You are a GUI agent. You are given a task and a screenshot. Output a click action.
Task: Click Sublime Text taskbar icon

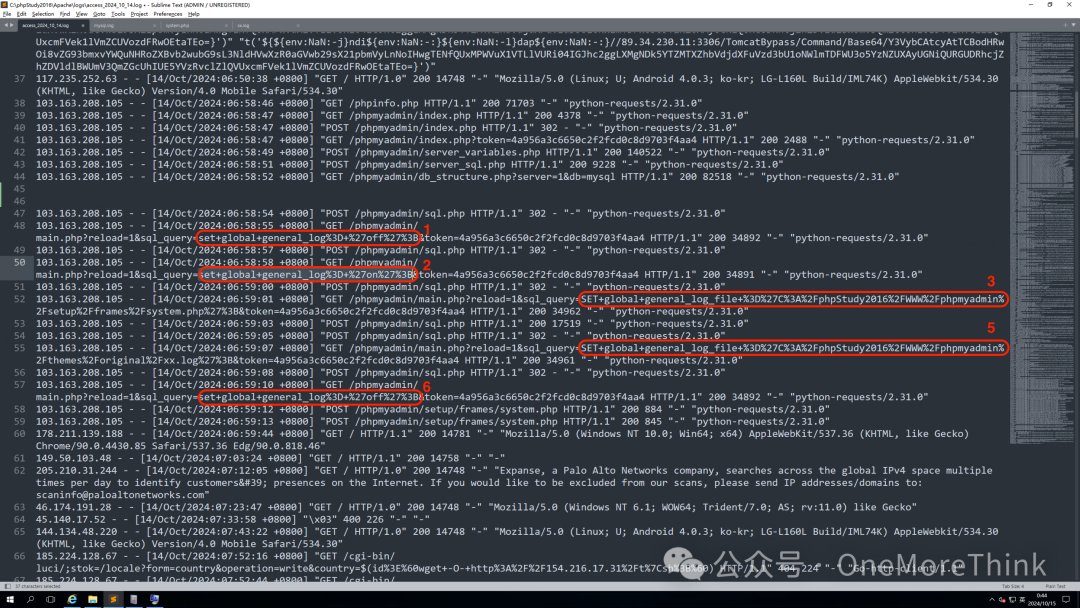pyautogui.click(x=113, y=600)
